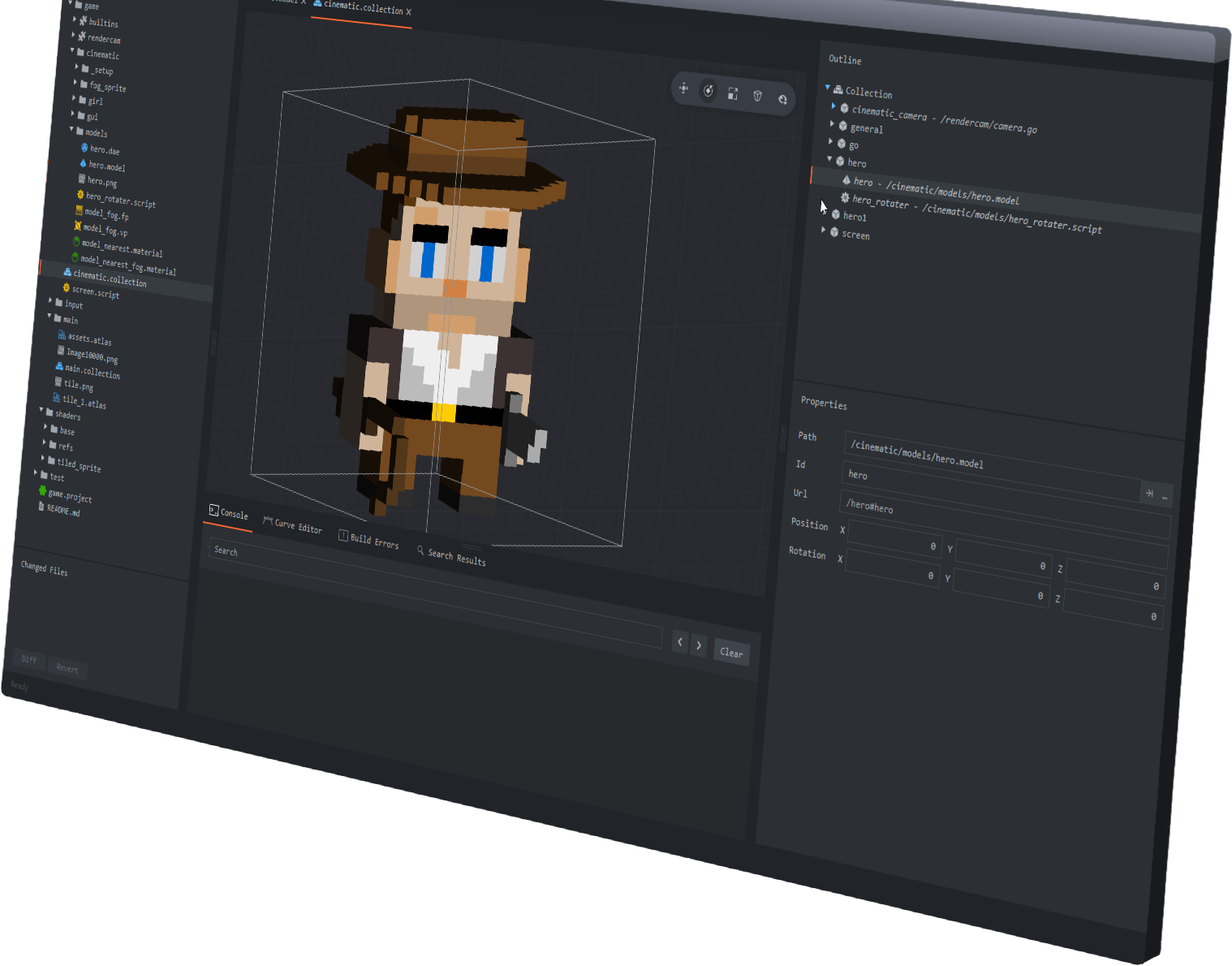Click the Collection root icon in Outline
The height and width of the screenshot is (966, 1232).
pyautogui.click(x=838, y=89)
